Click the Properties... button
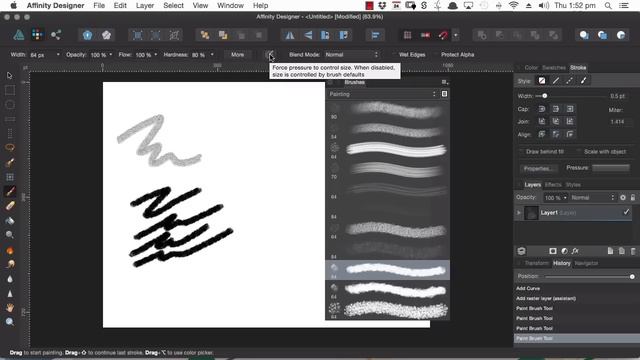The image size is (640, 360). click(x=538, y=168)
